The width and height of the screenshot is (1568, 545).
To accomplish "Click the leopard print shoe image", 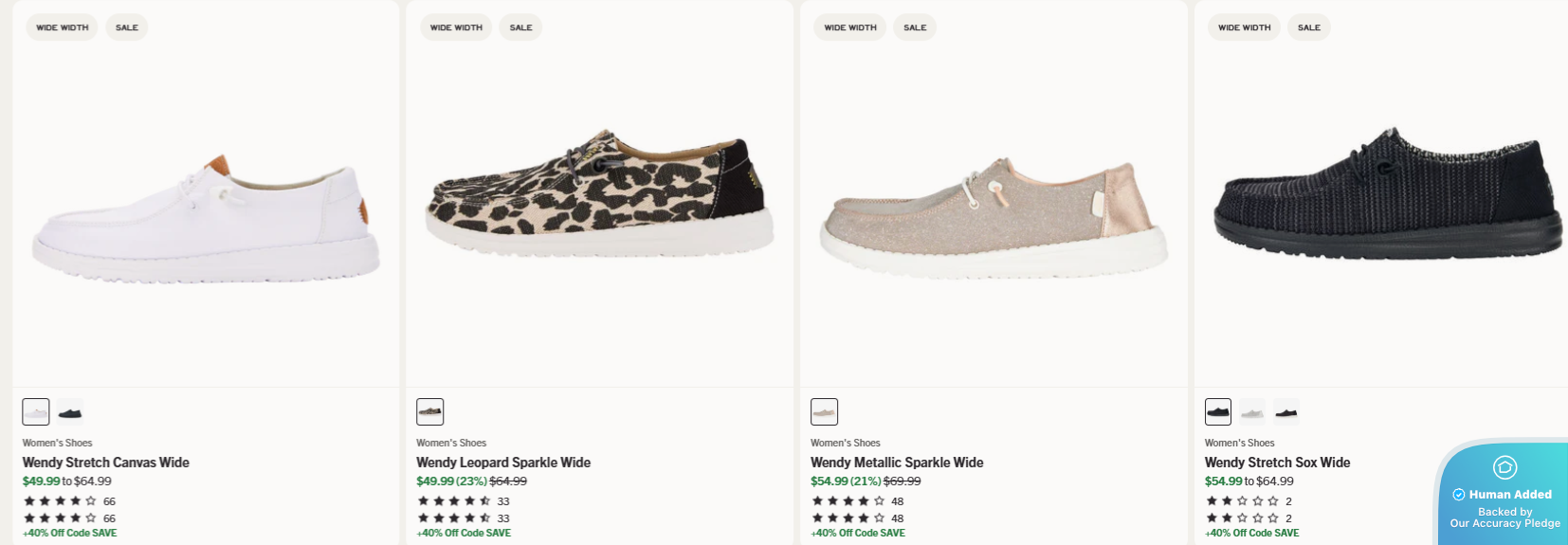I will click(599, 199).
